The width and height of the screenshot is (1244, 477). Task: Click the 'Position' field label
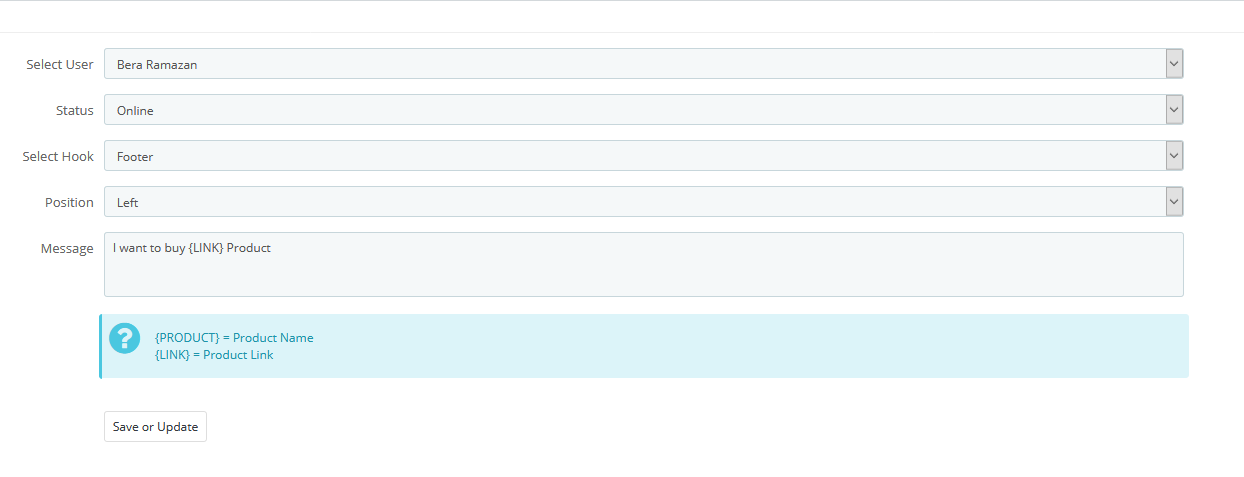click(69, 202)
